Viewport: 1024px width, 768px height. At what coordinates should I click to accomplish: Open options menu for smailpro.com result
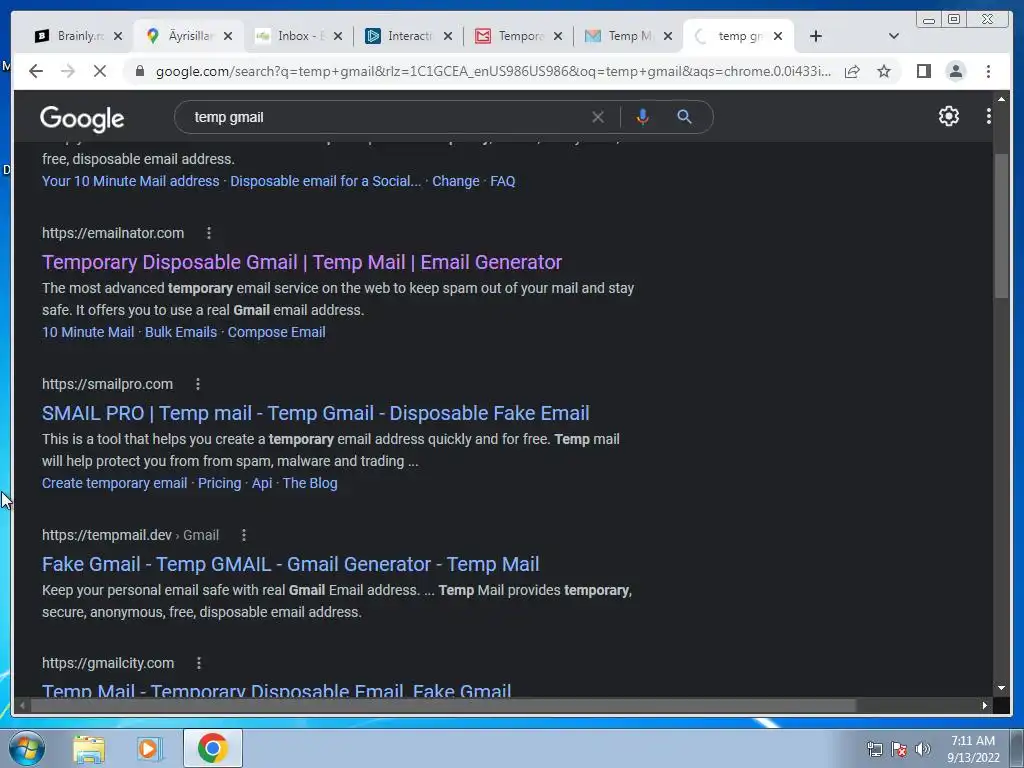[198, 384]
